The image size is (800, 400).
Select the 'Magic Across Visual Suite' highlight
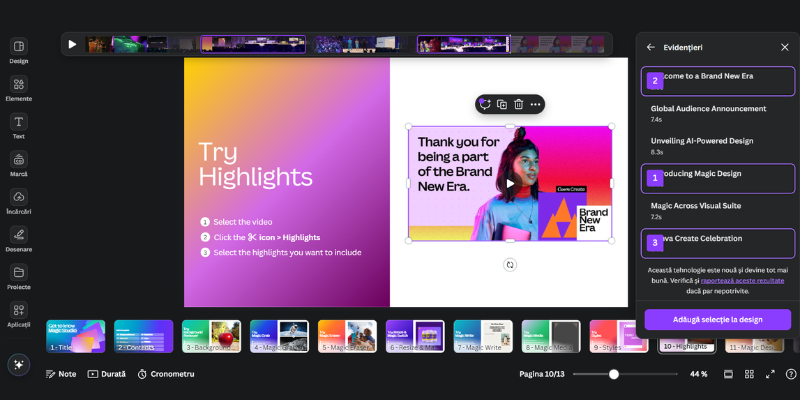(717, 209)
